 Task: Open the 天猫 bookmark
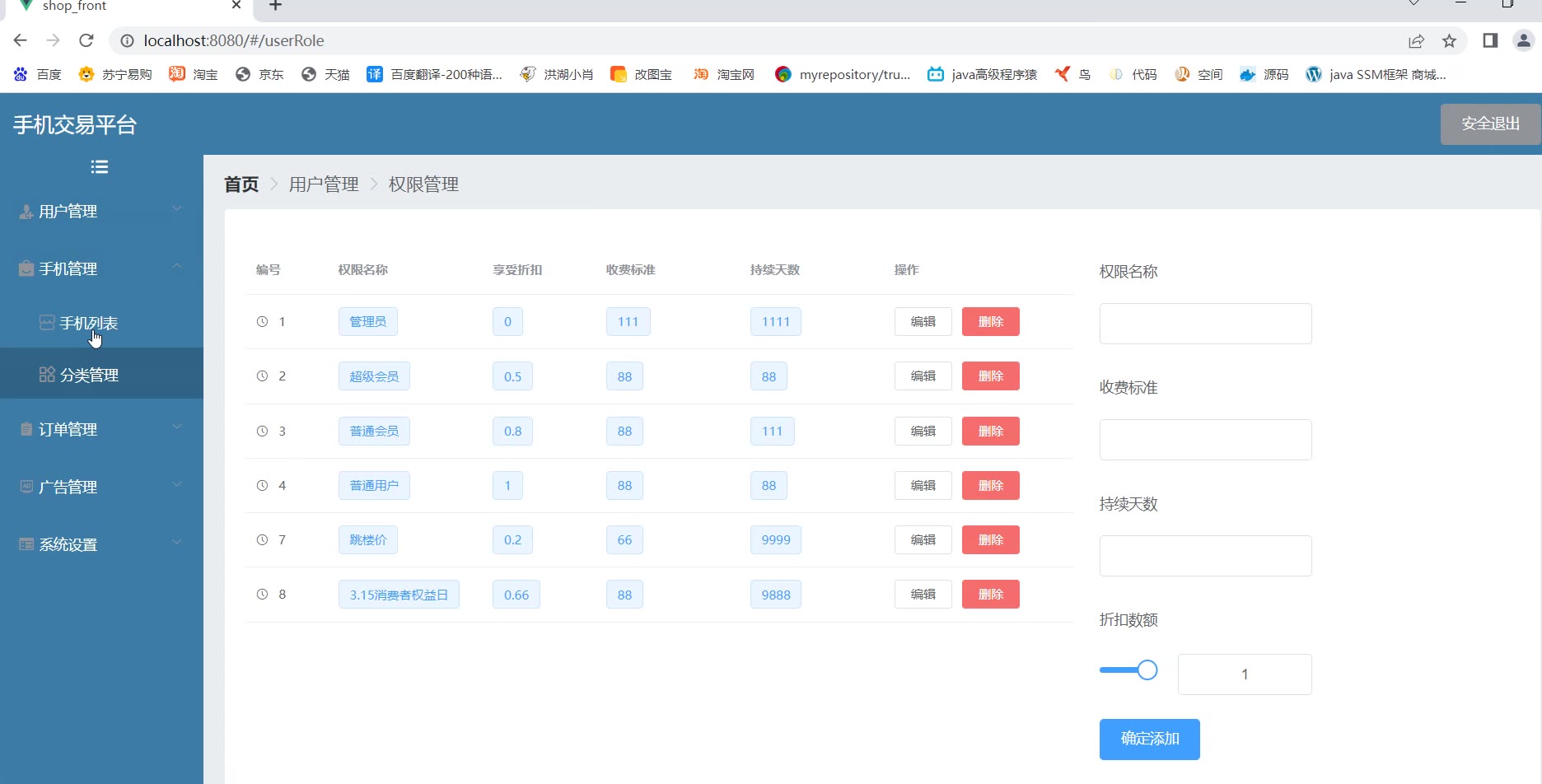[325, 74]
